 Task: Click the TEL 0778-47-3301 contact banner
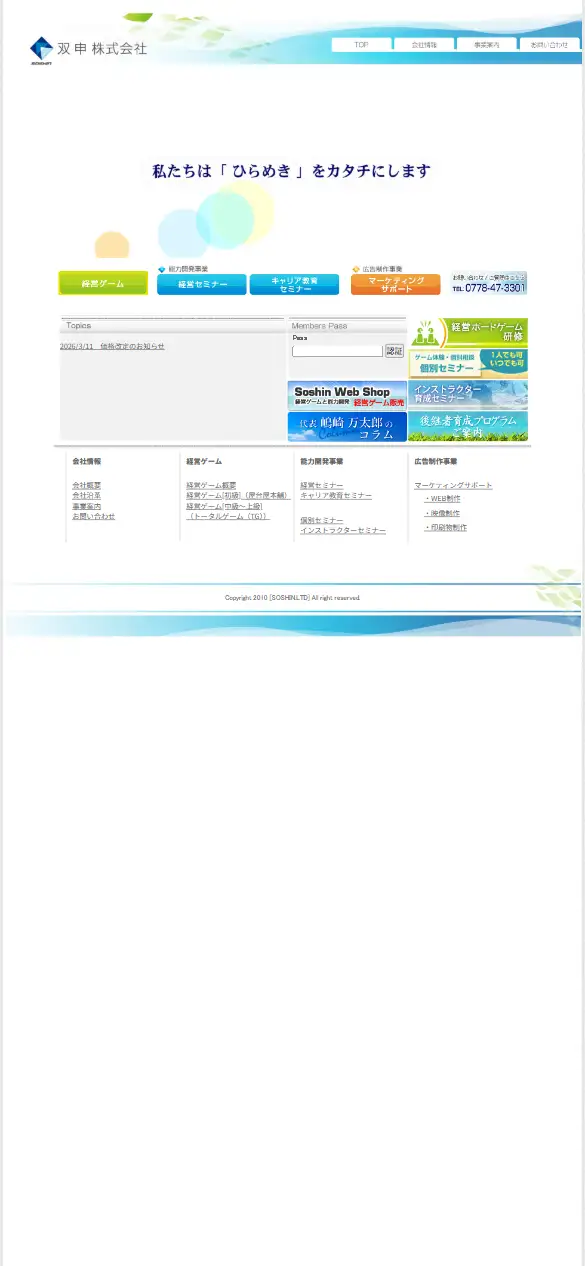[488, 283]
